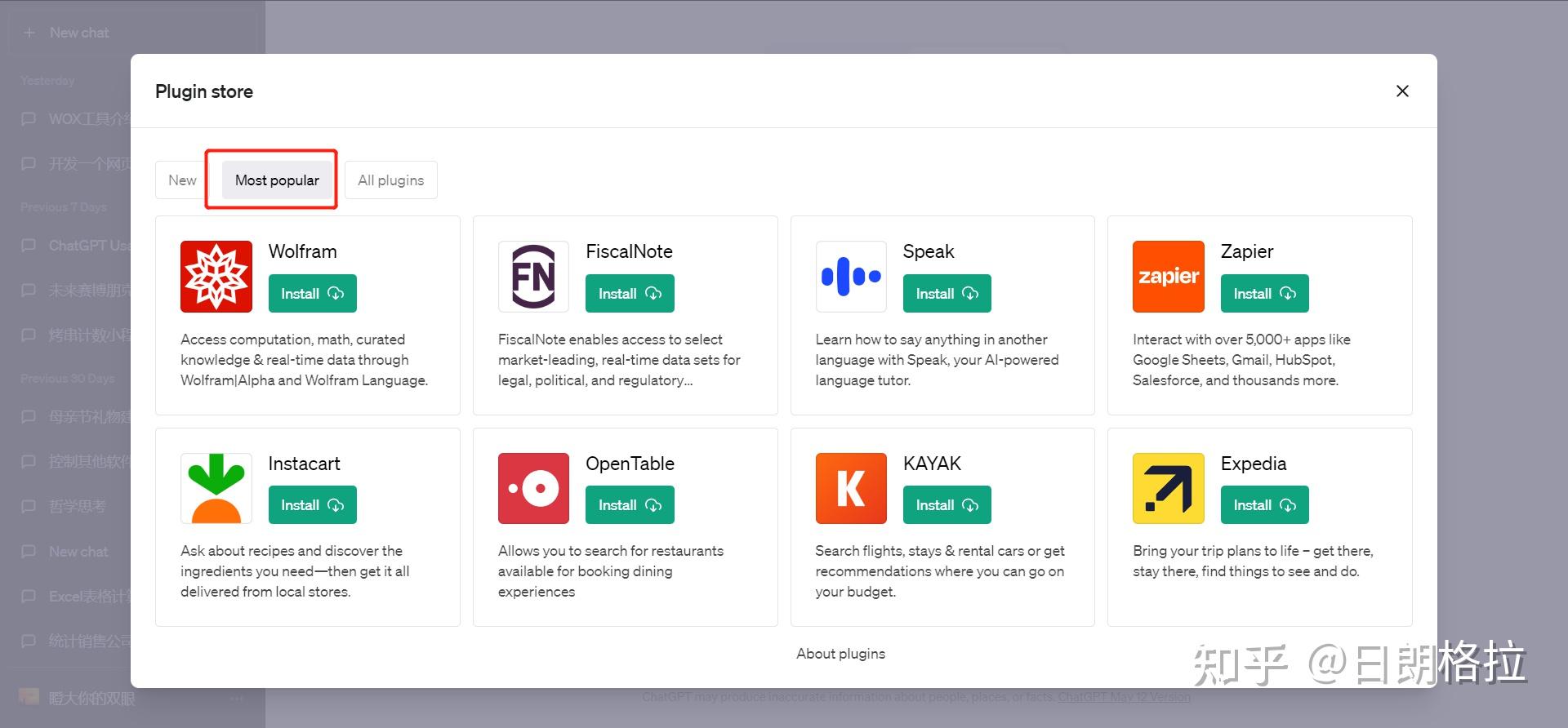
Task: Install the Zapier plugin
Action: tap(1265, 294)
